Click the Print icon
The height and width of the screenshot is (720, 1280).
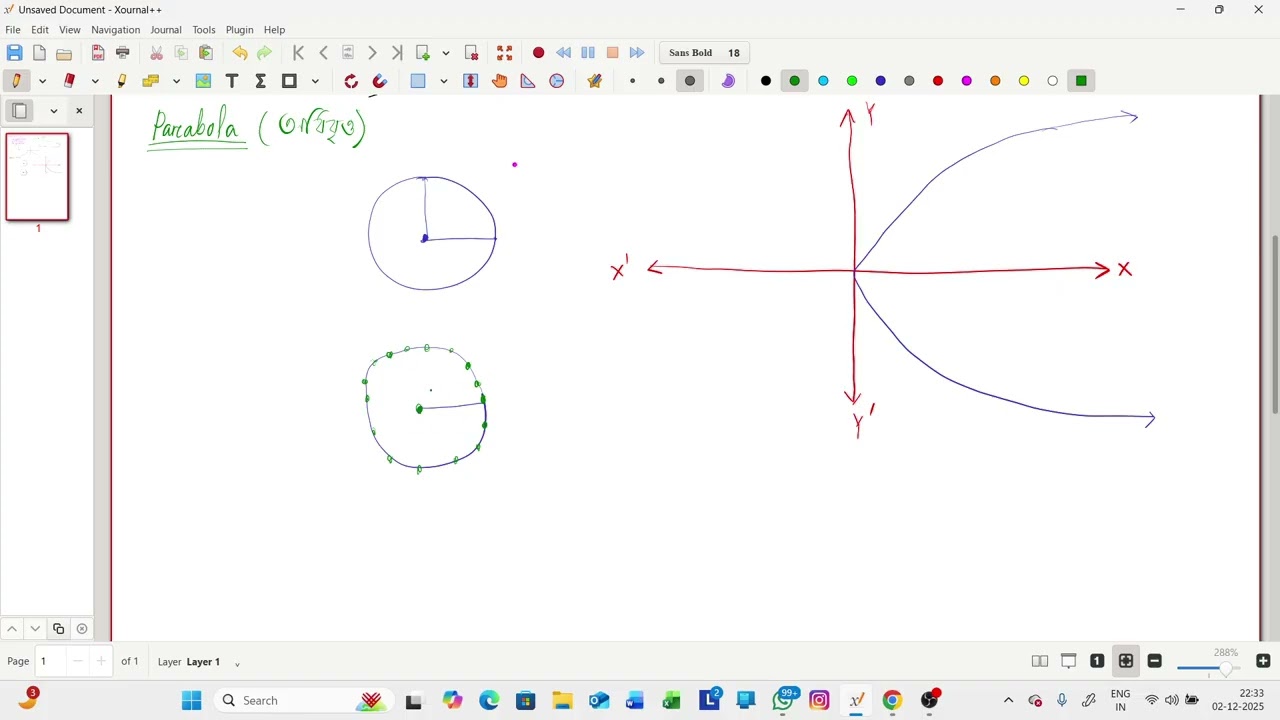tap(123, 53)
